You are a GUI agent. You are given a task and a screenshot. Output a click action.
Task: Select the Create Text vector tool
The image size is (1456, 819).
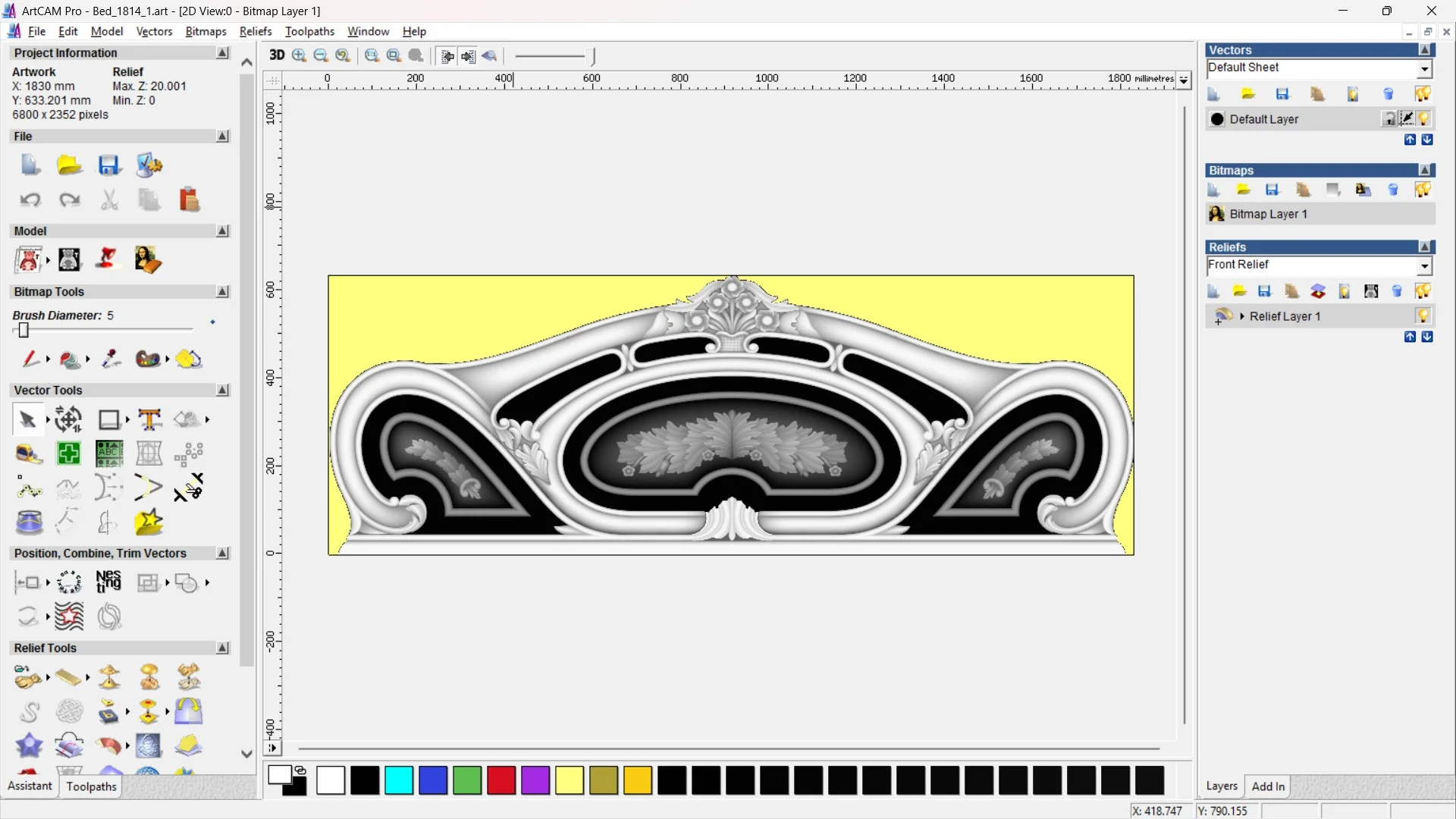149,419
